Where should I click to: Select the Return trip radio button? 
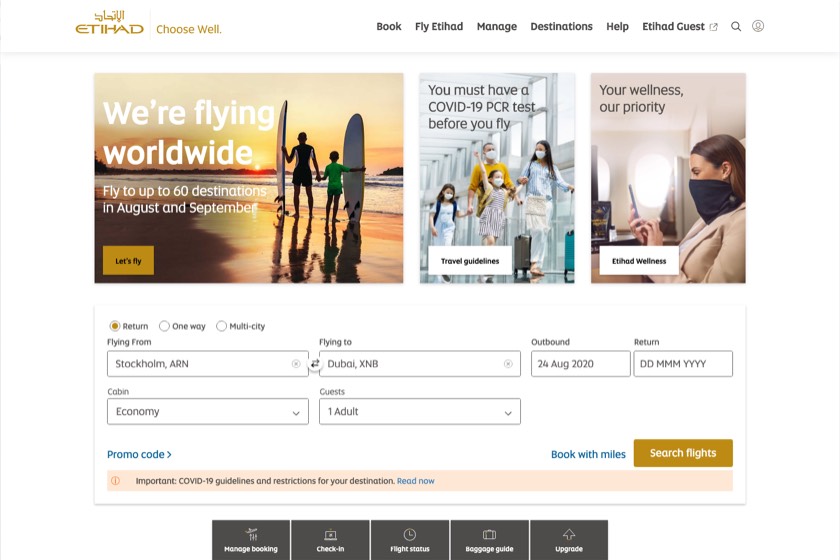pos(115,326)
